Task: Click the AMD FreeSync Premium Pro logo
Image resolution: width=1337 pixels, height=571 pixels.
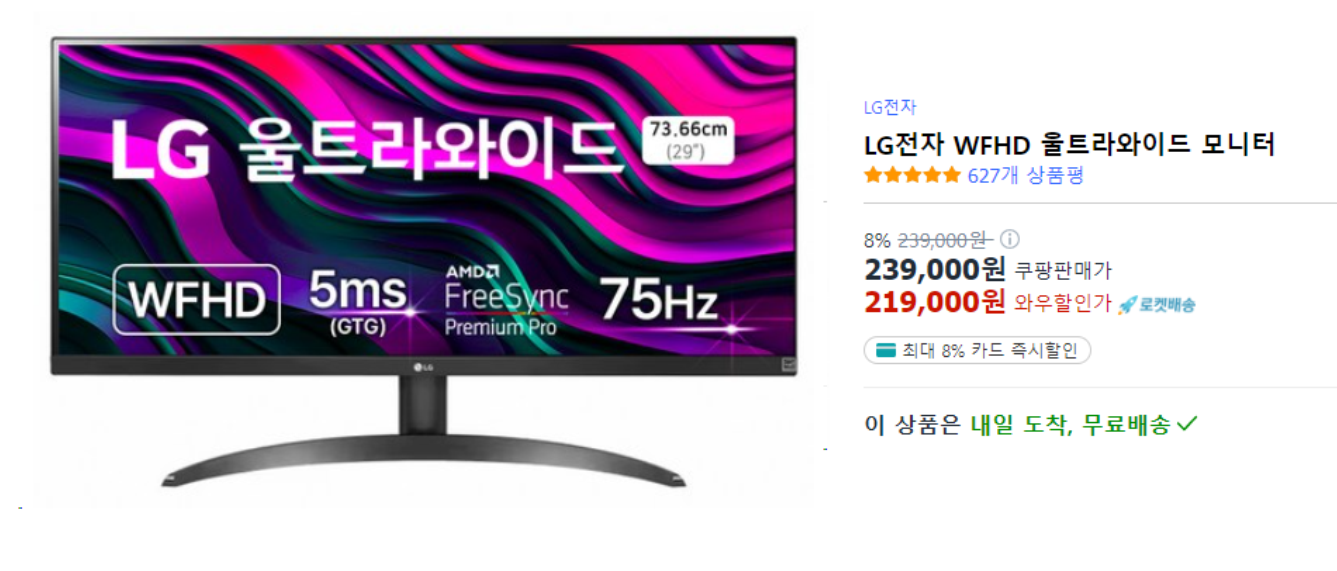Action: point(506,299)
